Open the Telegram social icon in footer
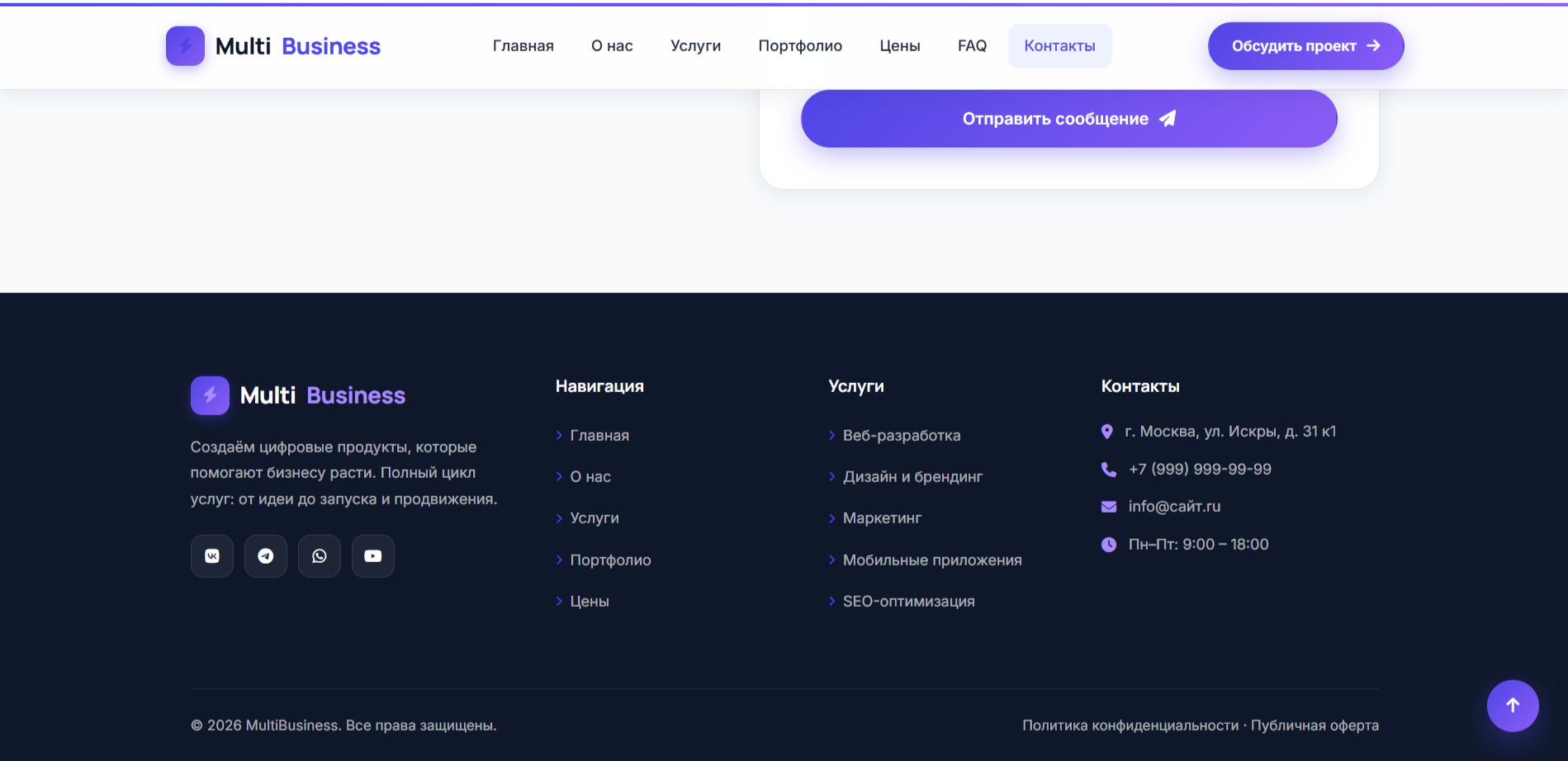This screenshot has height=761, width=1568. pyautogui.click(x=266, y=556)
